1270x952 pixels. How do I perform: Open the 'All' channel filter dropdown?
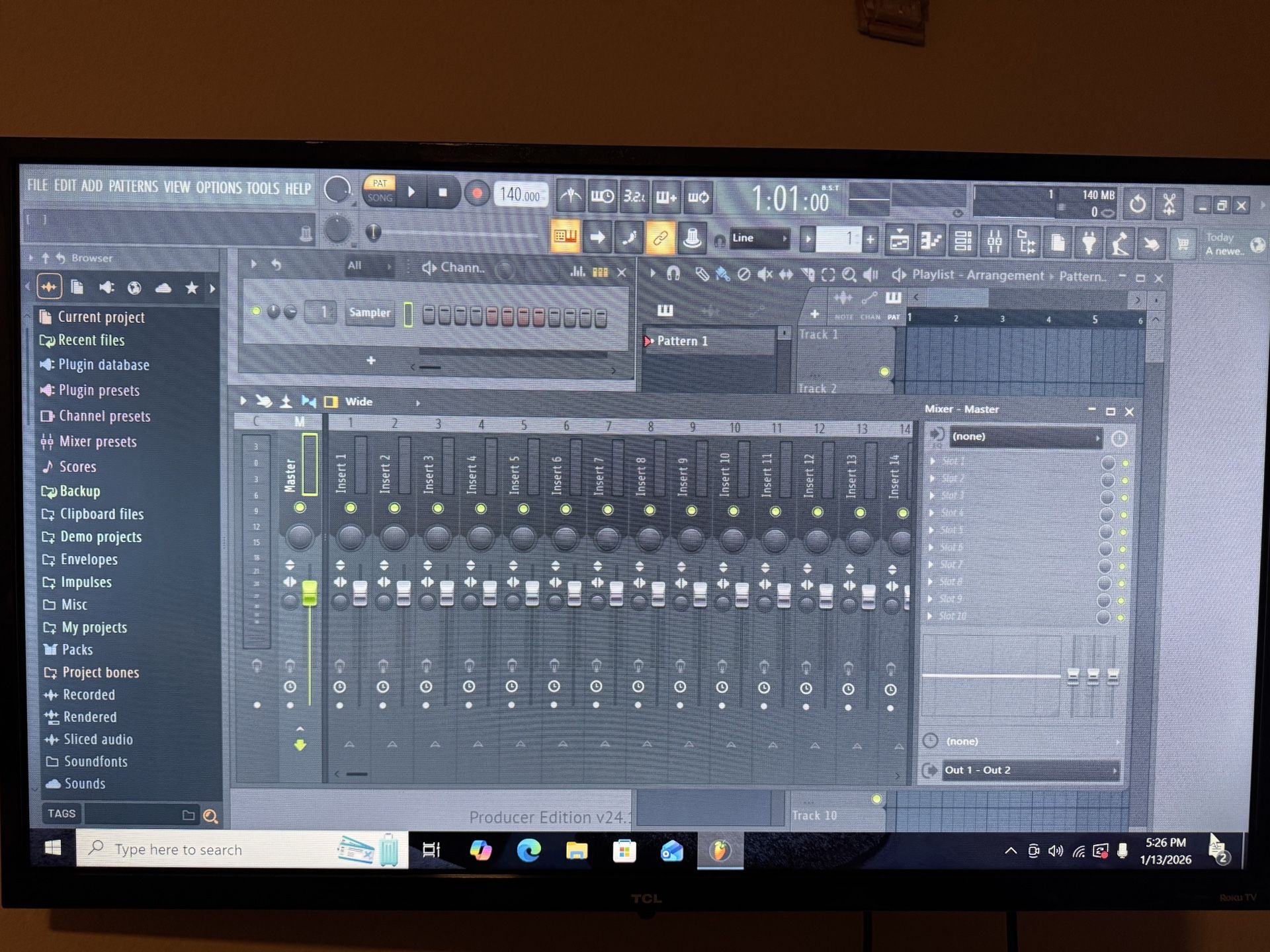(360, 265)
